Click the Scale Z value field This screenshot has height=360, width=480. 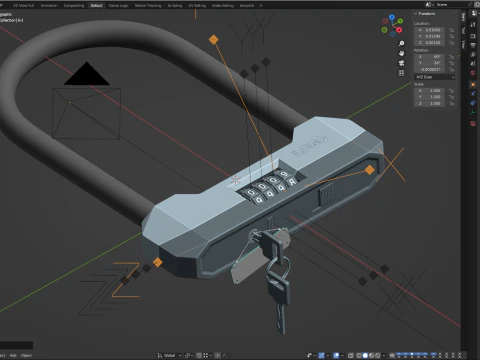pyautogui.click(x=430, y=103)
